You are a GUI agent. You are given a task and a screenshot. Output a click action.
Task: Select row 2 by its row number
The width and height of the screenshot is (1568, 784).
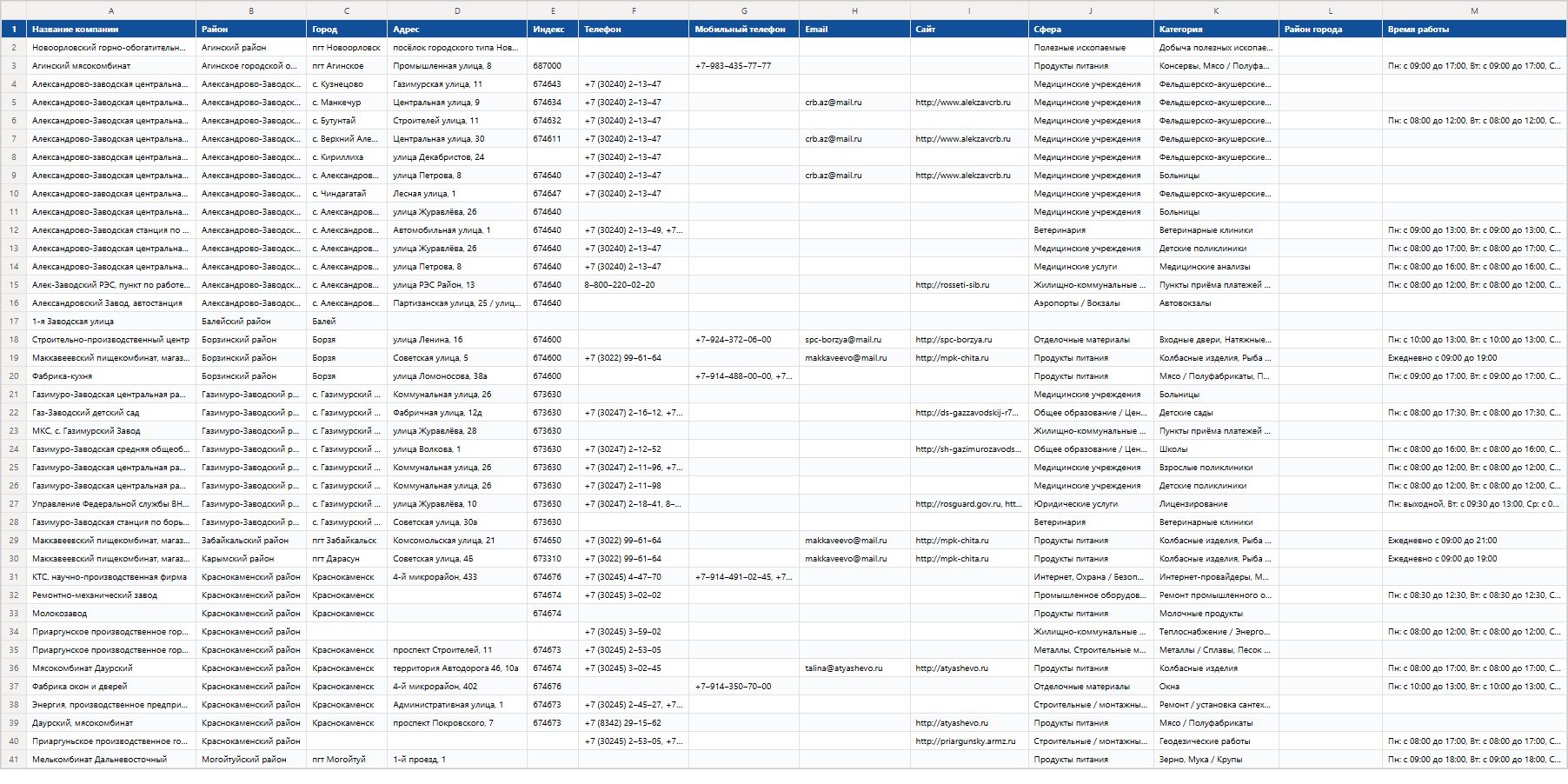pos(13,48)
